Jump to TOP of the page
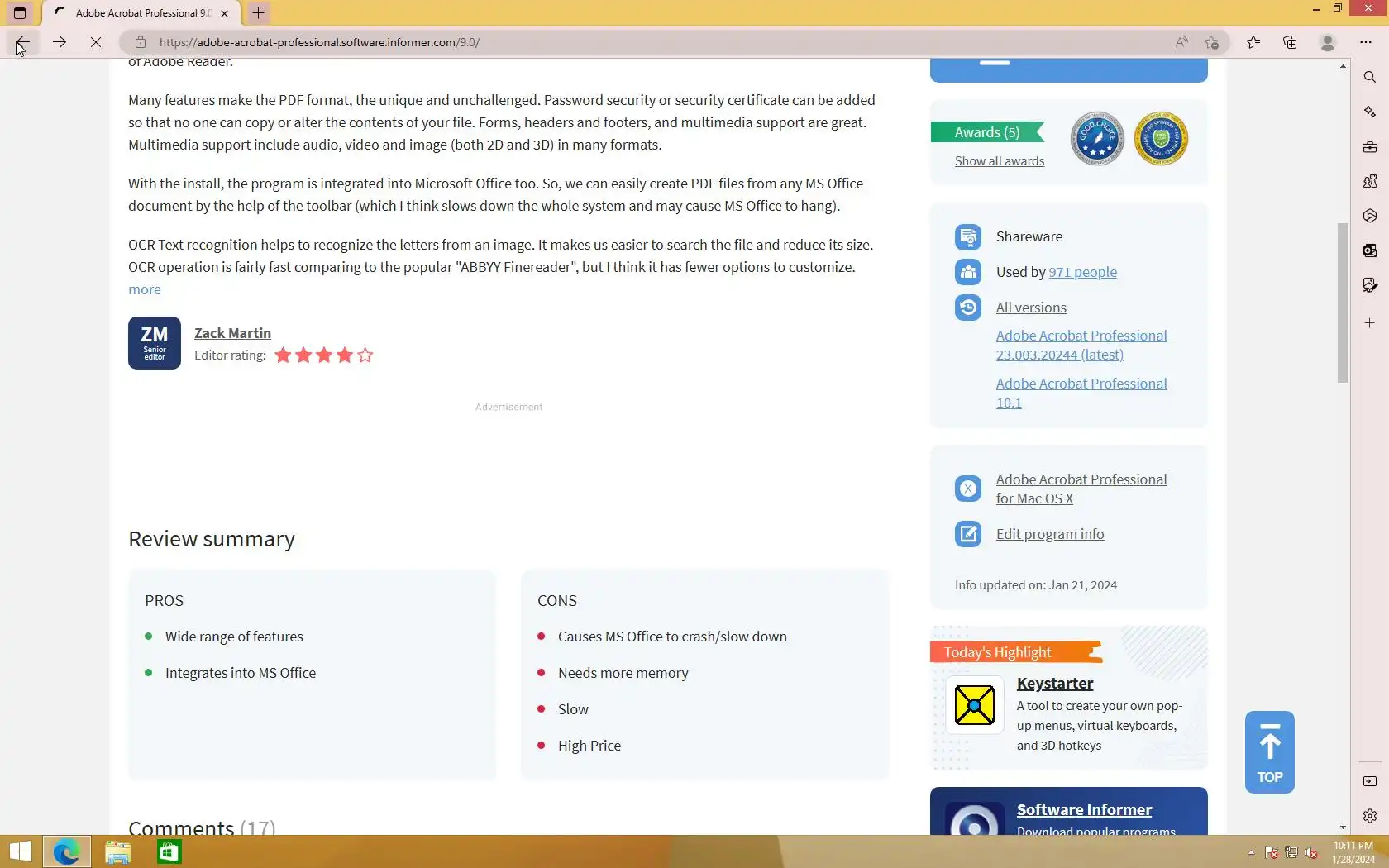Screen dimensions: 1389x868 pyautogui.click(x=1270, y=752)
